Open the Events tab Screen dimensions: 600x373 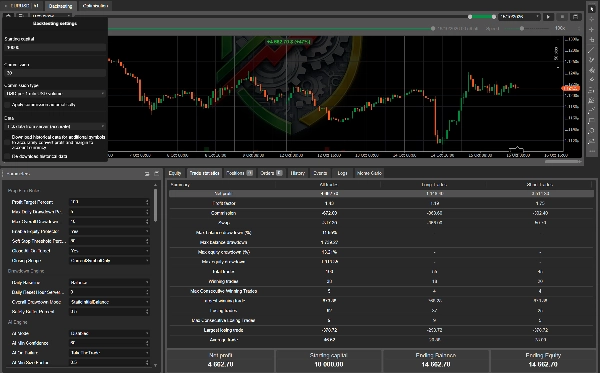pos(320,173)
